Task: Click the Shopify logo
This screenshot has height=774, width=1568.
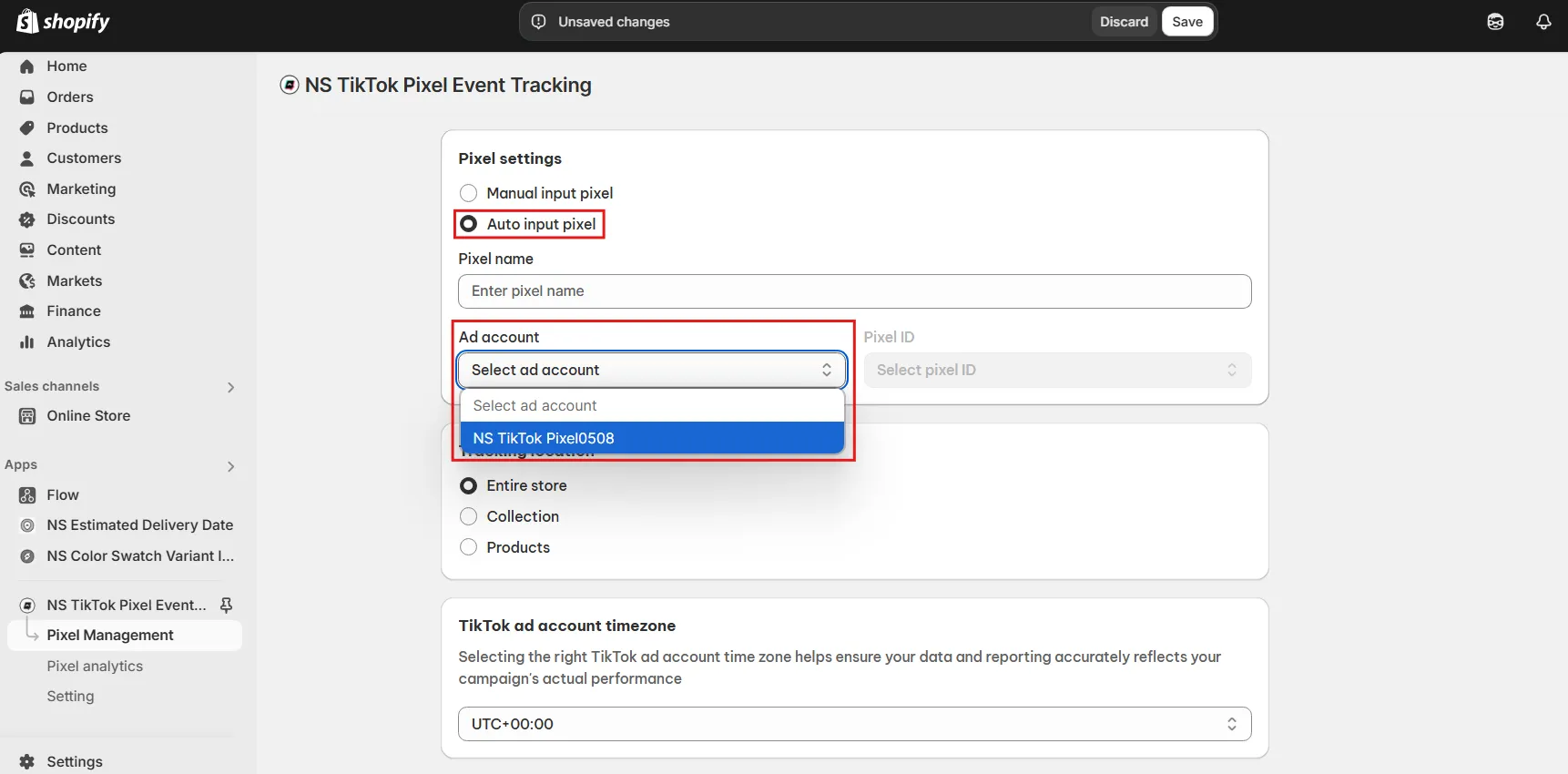Action: tap(63, 21)
